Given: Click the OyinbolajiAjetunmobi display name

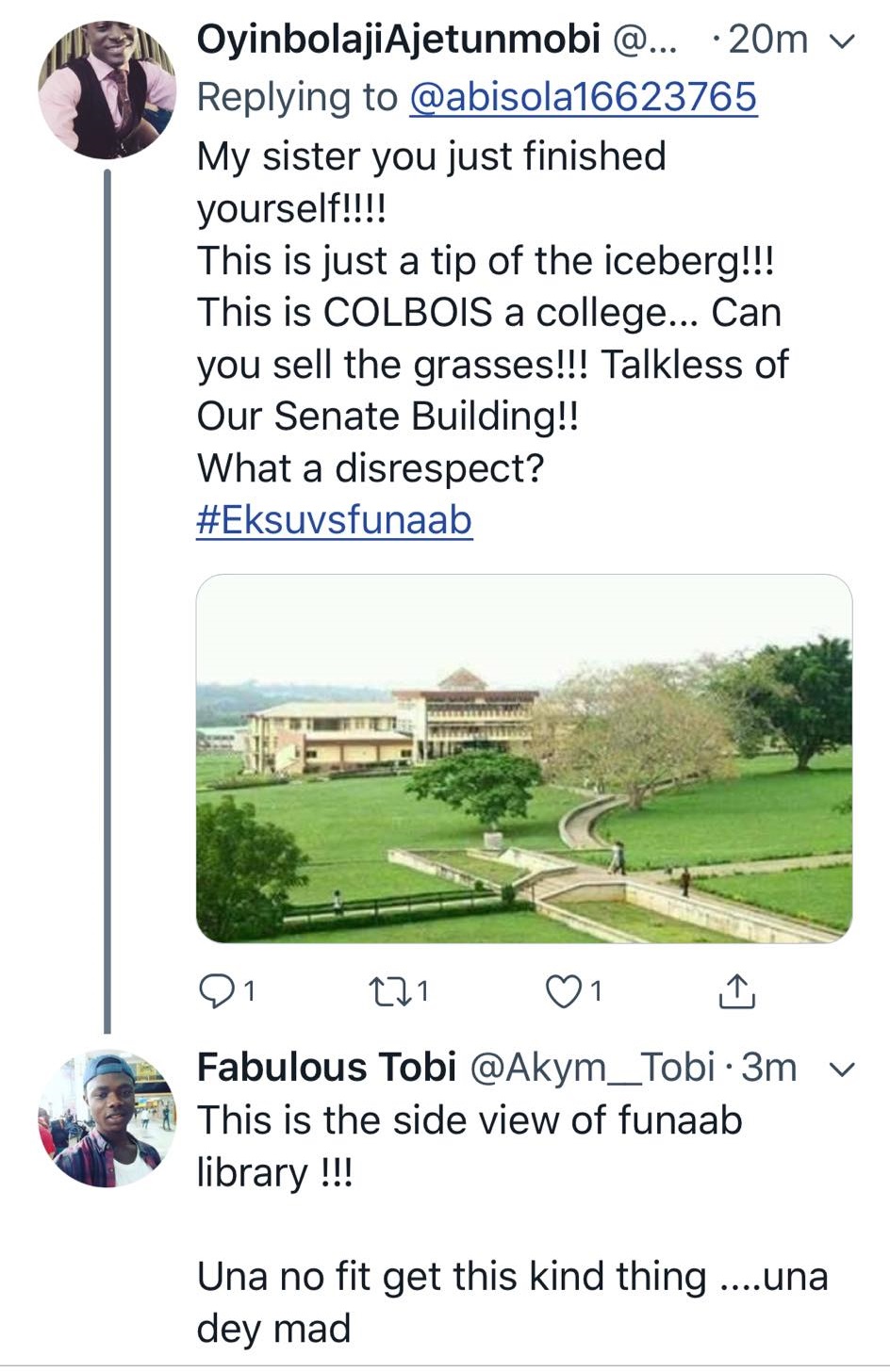Looking at the screenshot, I should (x=398, y=40).
